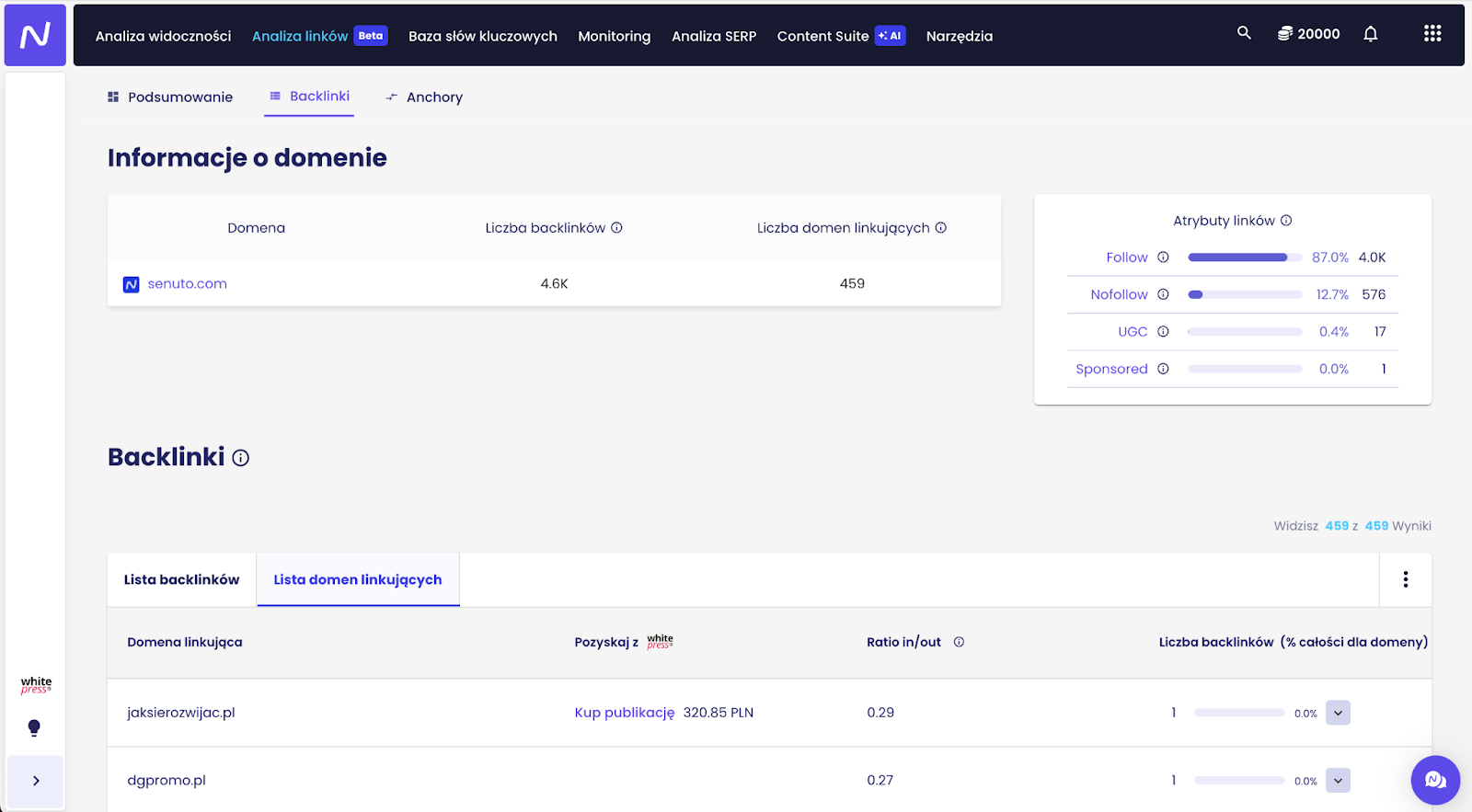This screenshot has height=812, width=1472.
Task: Expand the dgpromo.pl row dropdown
Action: (1339, 781)
